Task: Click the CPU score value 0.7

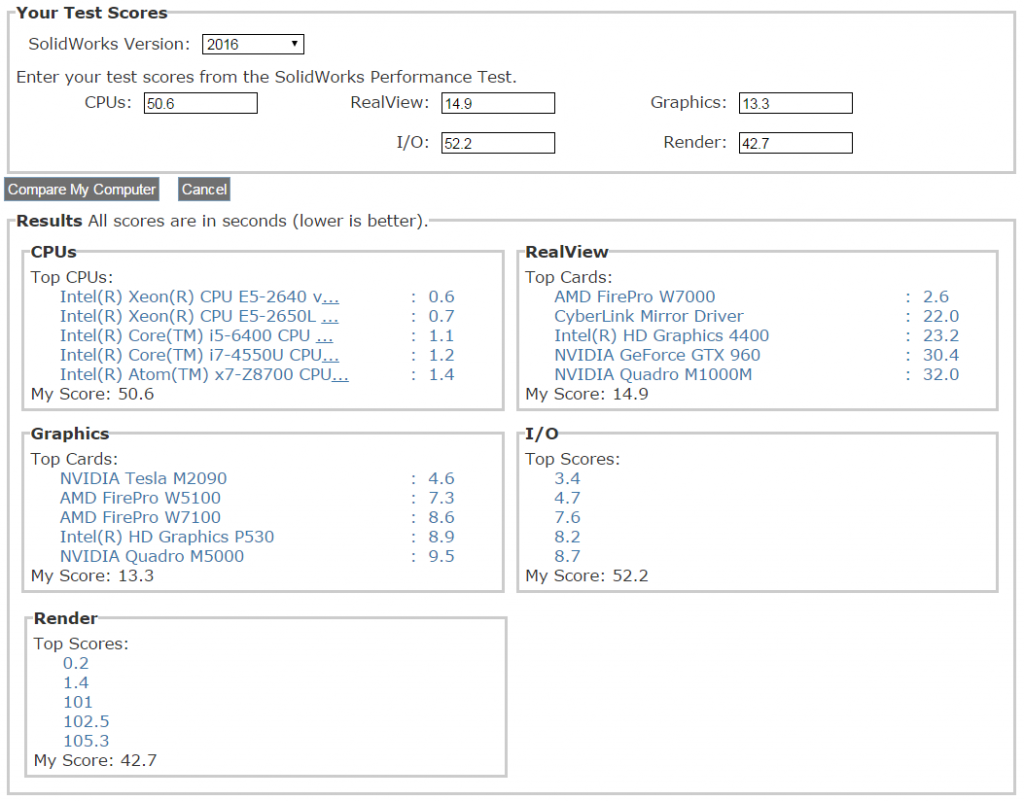Action: (441, 317)
